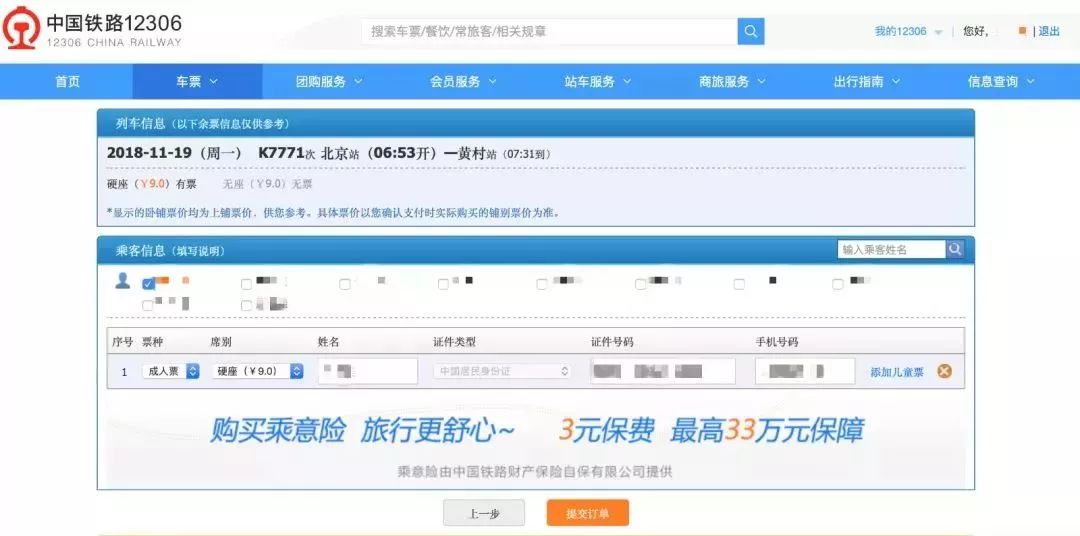This screenshot has width=1080, height=536.
Task: Click the passenger name field in the table
Action: [368, 371]
